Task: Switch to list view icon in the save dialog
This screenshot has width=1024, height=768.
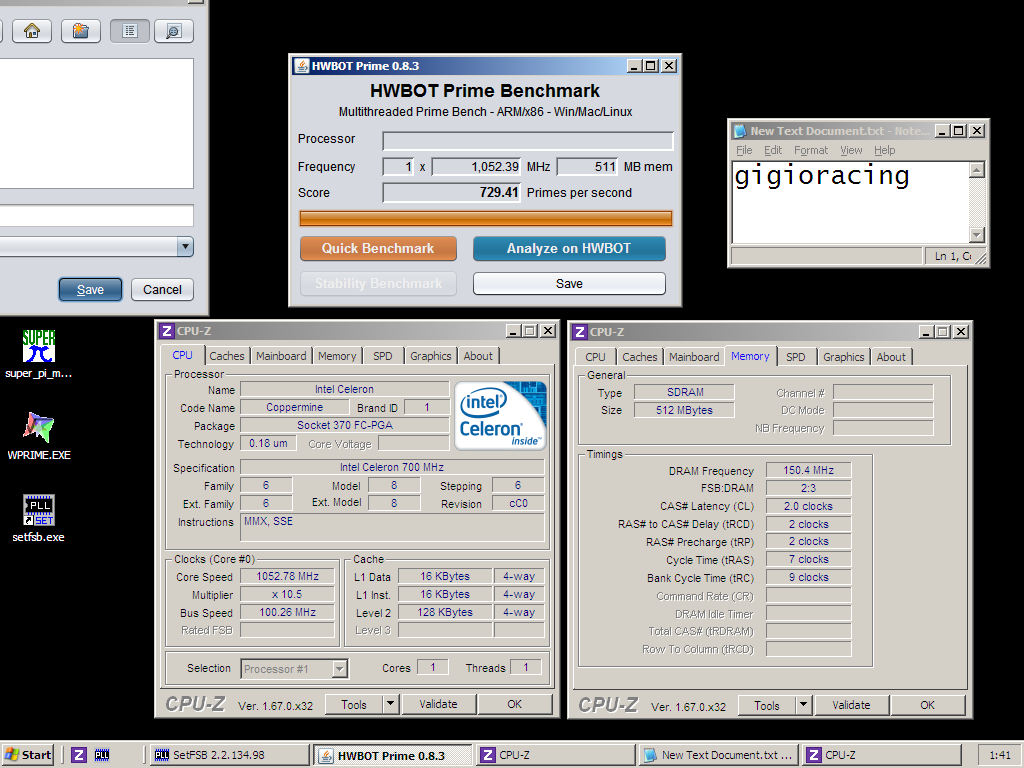Action: pyautogui.click(x=130, y=31)
